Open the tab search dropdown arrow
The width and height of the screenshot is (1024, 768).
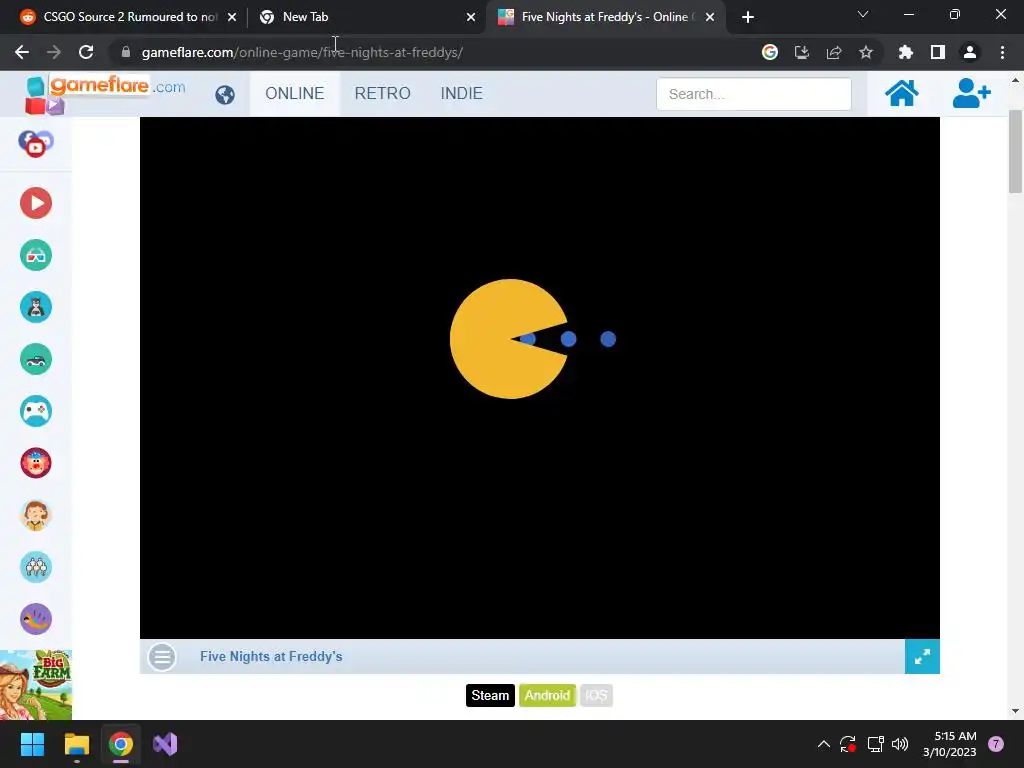tap(863, 14)
